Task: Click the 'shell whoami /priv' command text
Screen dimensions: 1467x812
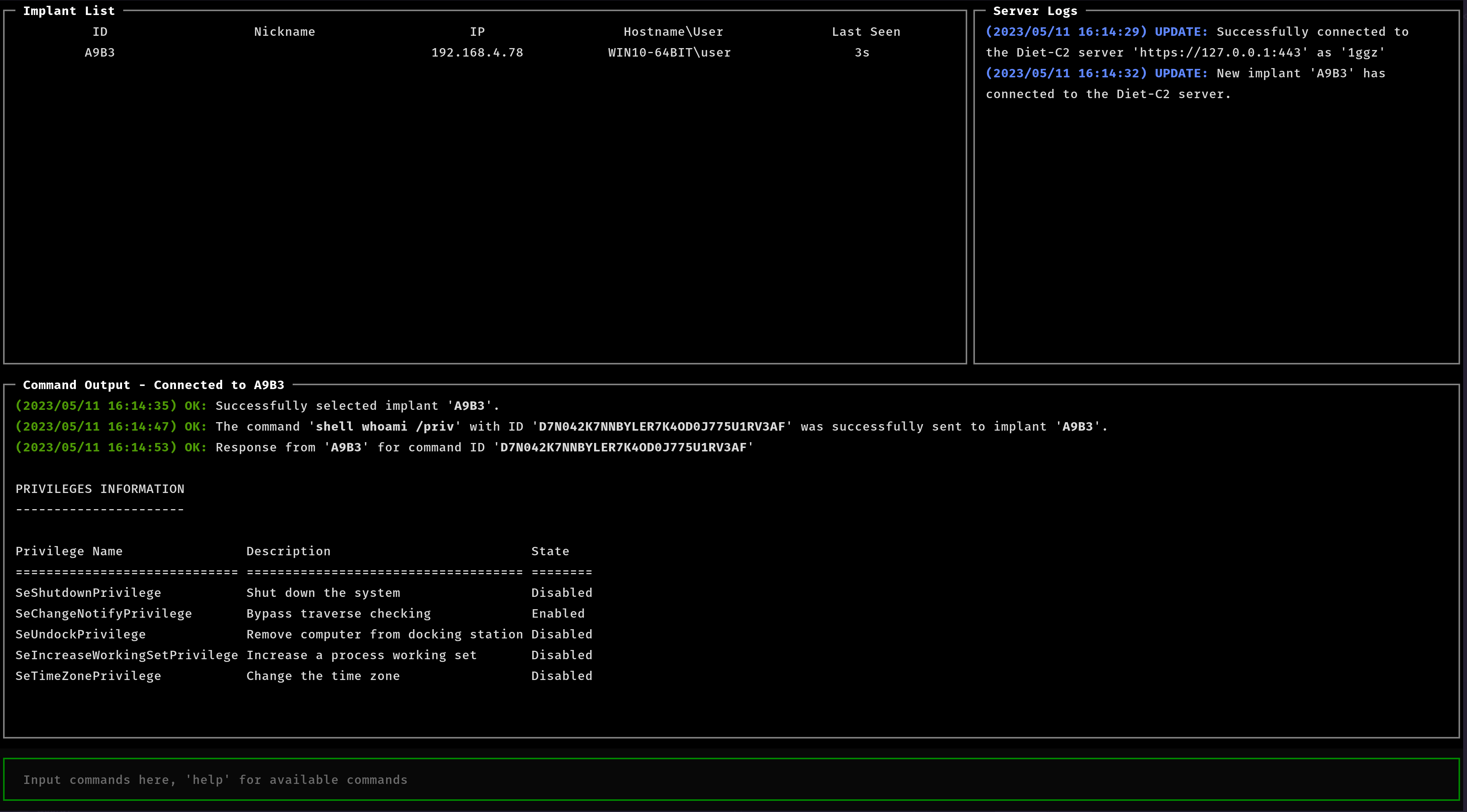Action: 385,427
